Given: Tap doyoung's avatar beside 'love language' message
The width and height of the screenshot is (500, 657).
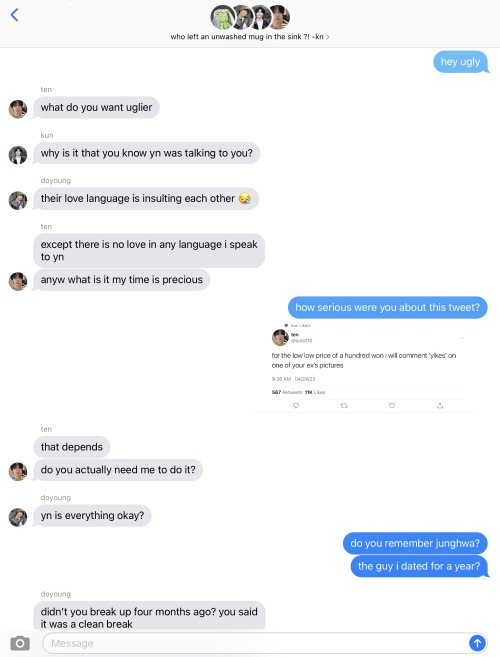Looking at the screenshot, I should click(x=18, y=200).
